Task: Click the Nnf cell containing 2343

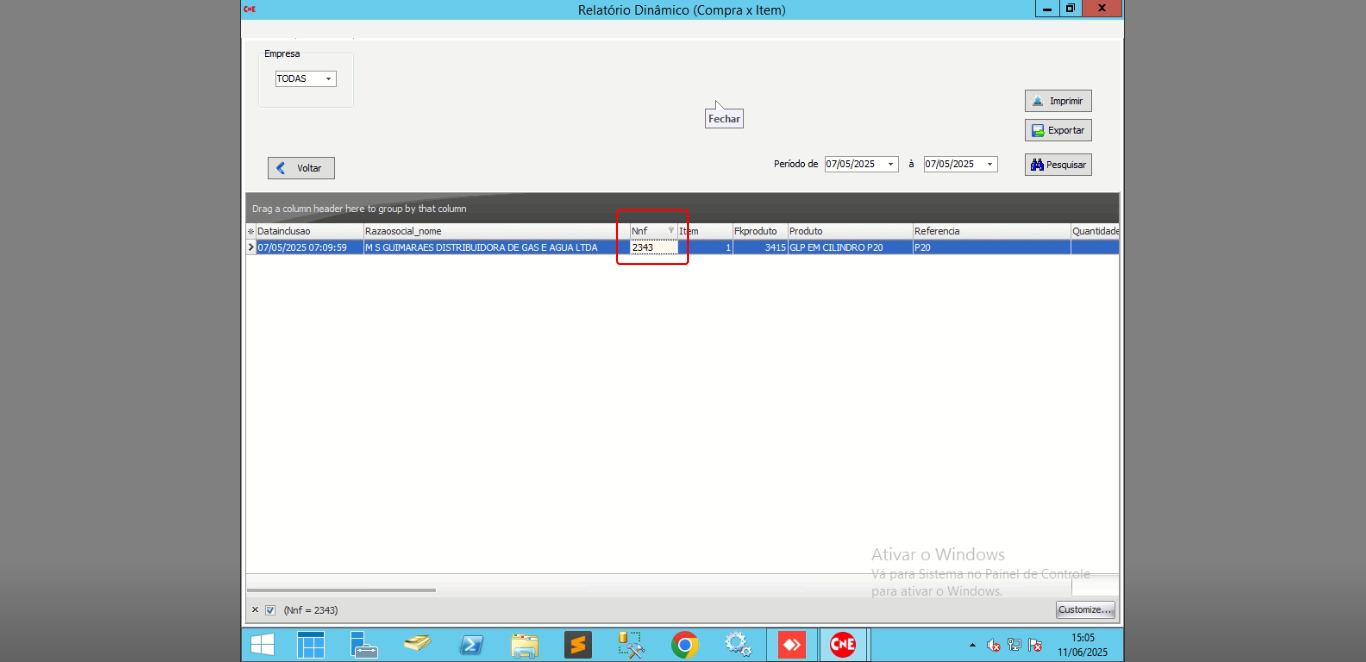Action: pyautogui.click(x=653, y=247)
